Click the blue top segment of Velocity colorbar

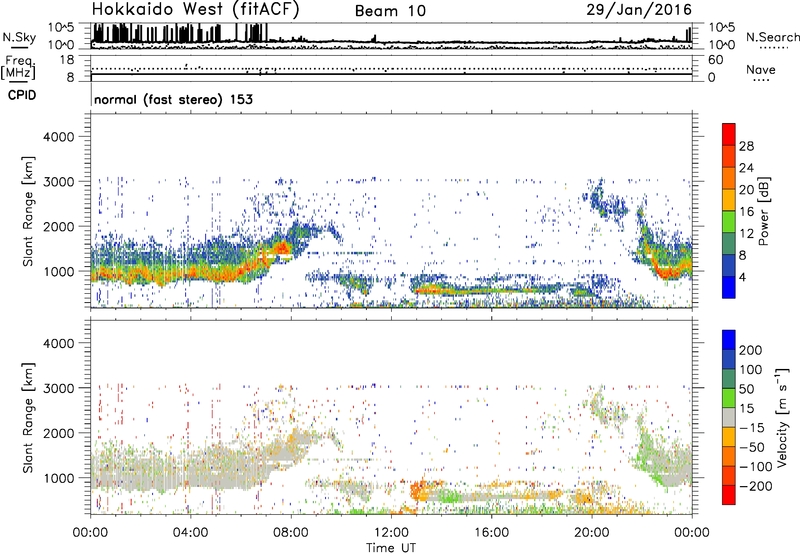[x=729, y=340]
